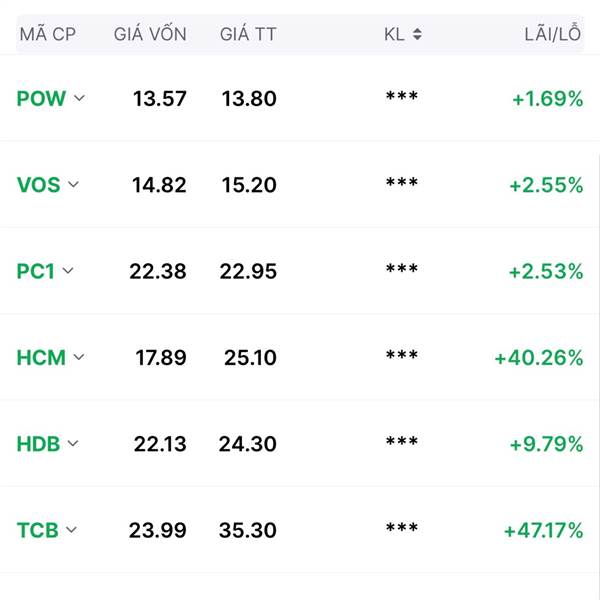Click the MÃ CP column header
Viewport: 600px width, 600px height.
pos(48,34)
